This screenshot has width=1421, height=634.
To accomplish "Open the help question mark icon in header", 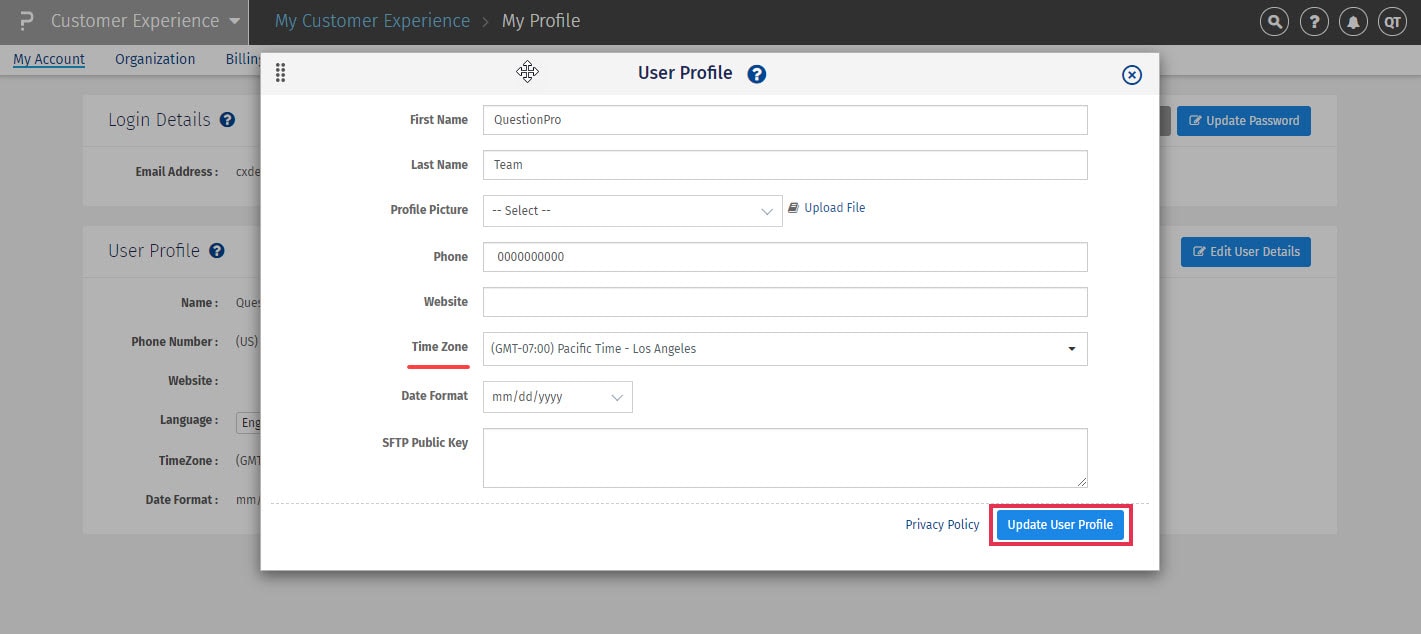I will pyautogui.click(x=1315, y=21).
